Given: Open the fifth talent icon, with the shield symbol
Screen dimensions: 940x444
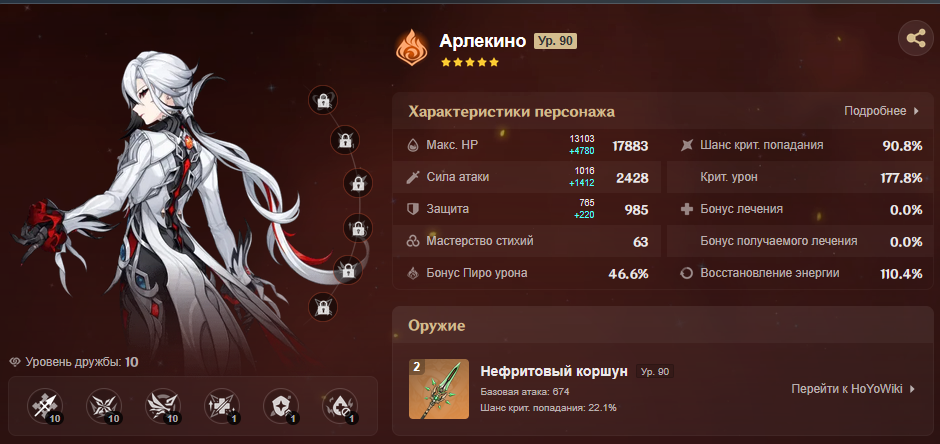Looking at the screenshot, I should 281,406.
